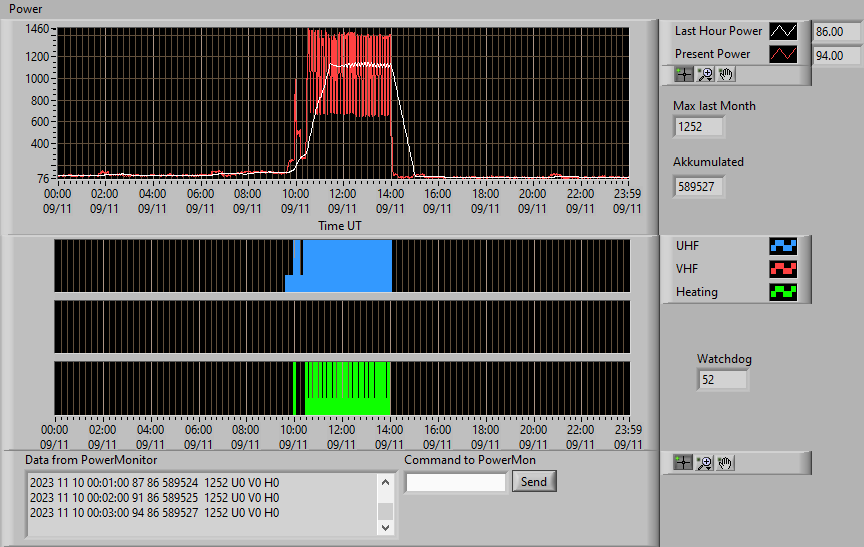
Task: Click the UHF blue legend swatch
Action: point(783,246)
